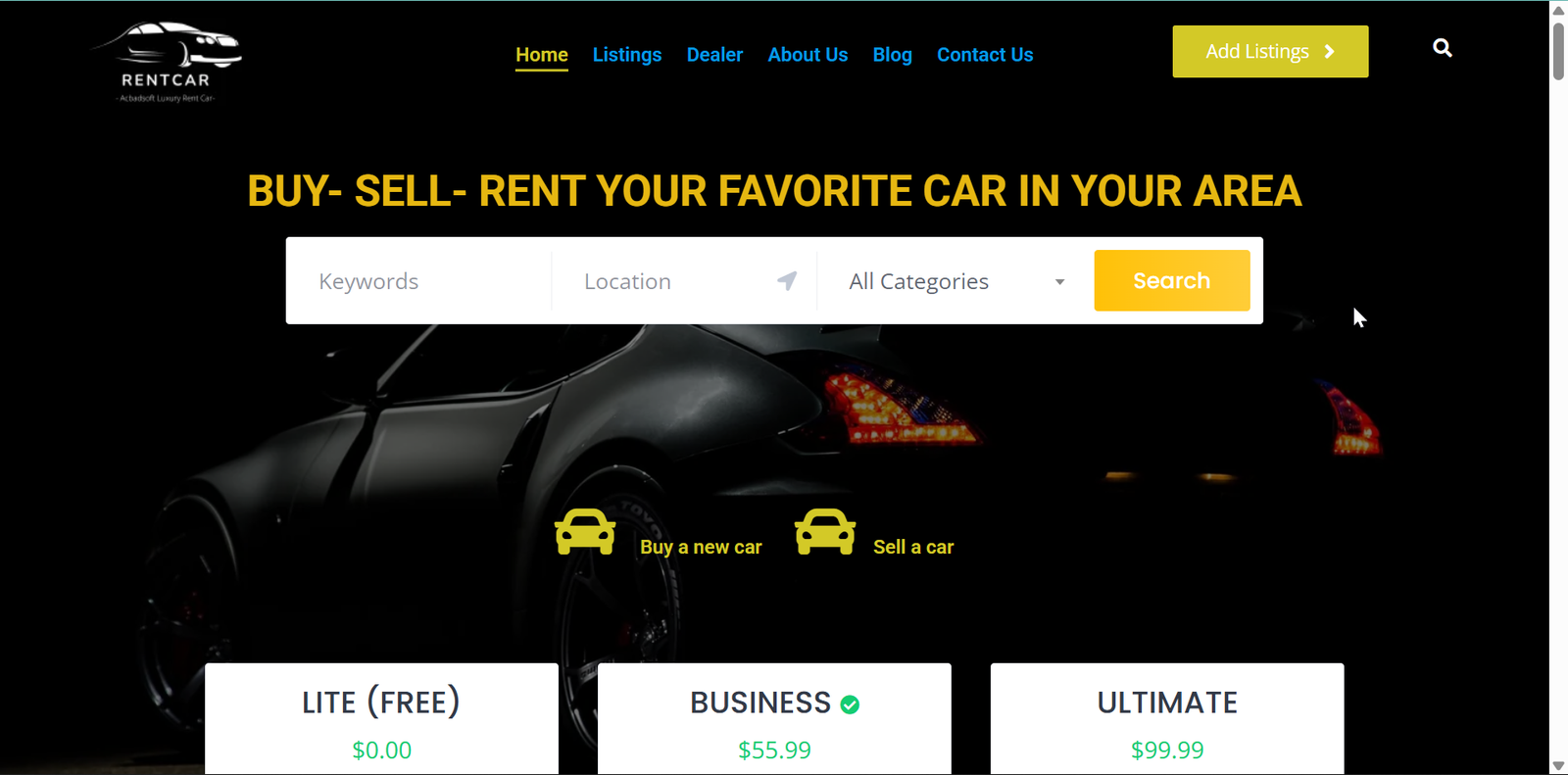Click the green verified badge next to BUSINESS
Image resolution: width=1568 pixels, height=775 pixels.
(850, 704)
